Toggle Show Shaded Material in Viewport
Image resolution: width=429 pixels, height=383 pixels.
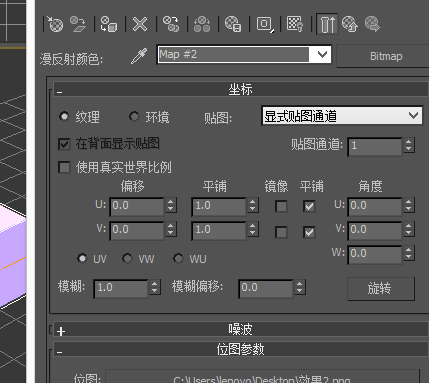click(295, 24)
